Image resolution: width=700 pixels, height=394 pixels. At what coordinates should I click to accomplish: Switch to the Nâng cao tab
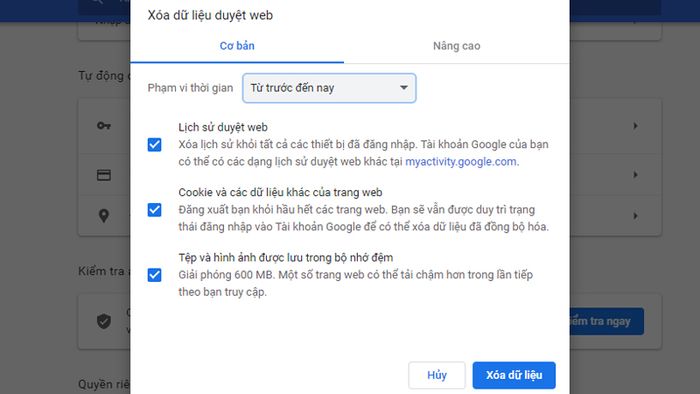(x=457, y=46)
